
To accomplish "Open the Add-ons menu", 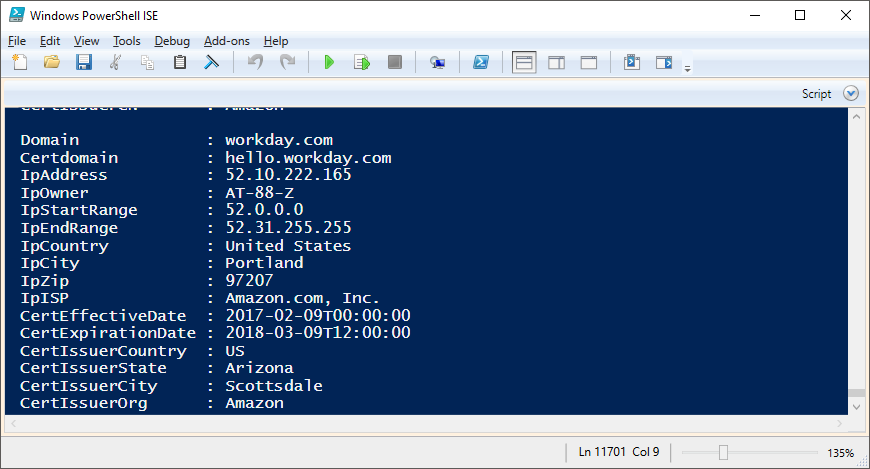I will pos(226,41).
